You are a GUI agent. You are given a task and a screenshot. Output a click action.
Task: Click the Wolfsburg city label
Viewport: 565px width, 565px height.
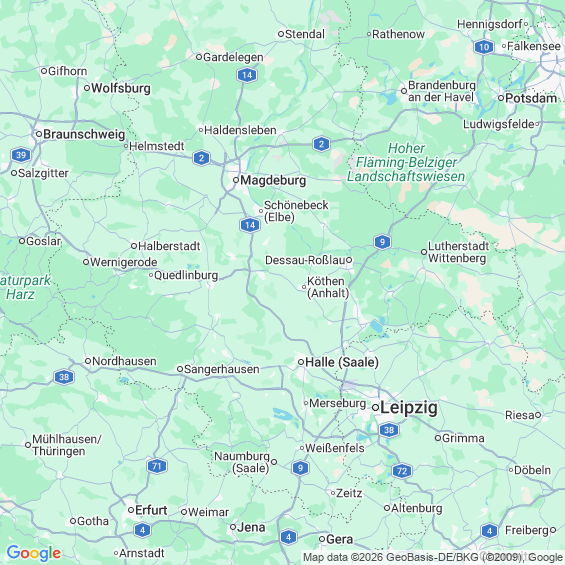coord(121,88)
